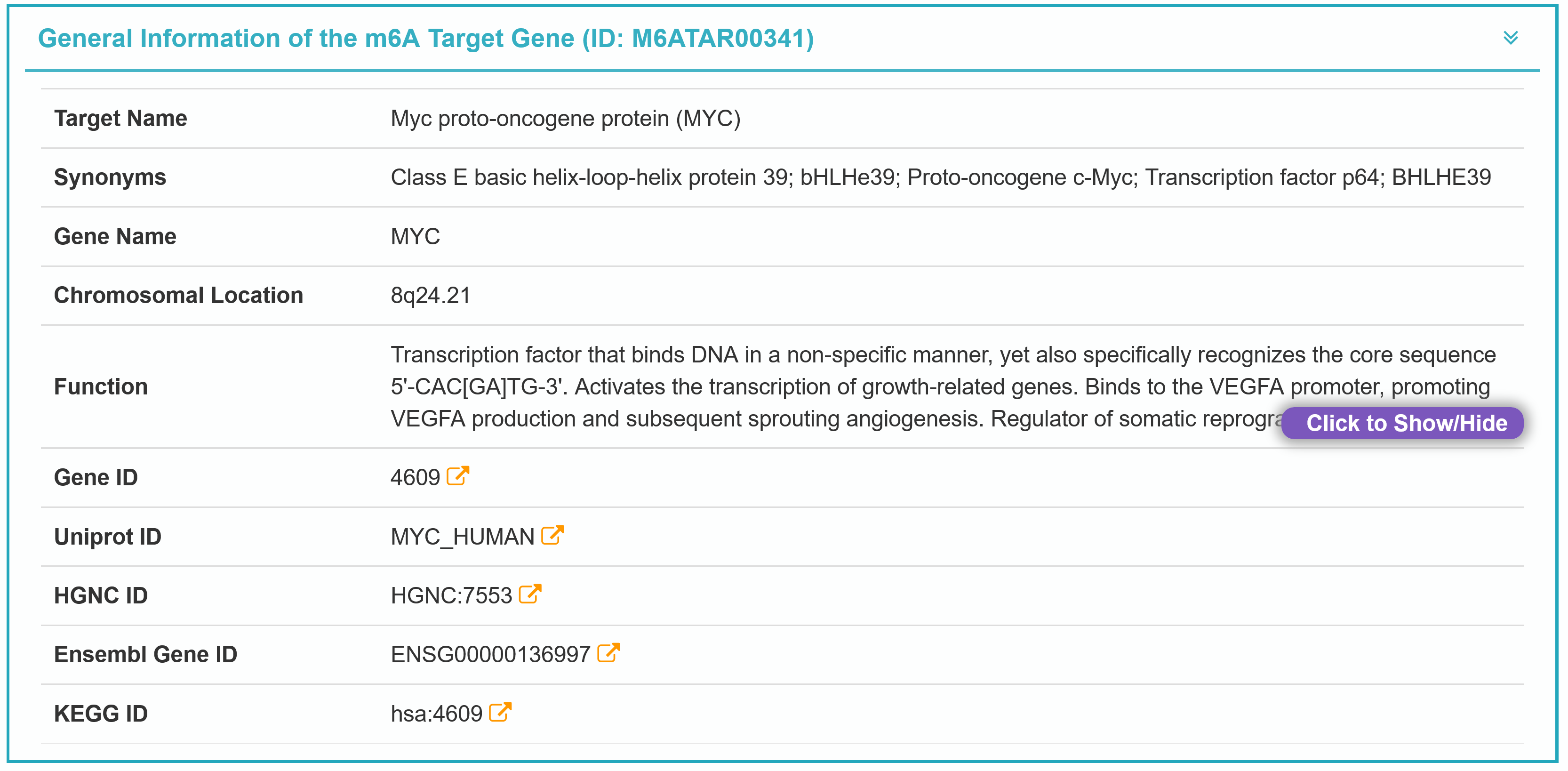Open external link icon beside MYC_HUMAN
Screen dimensions: 1568x771
click(552, 535)
